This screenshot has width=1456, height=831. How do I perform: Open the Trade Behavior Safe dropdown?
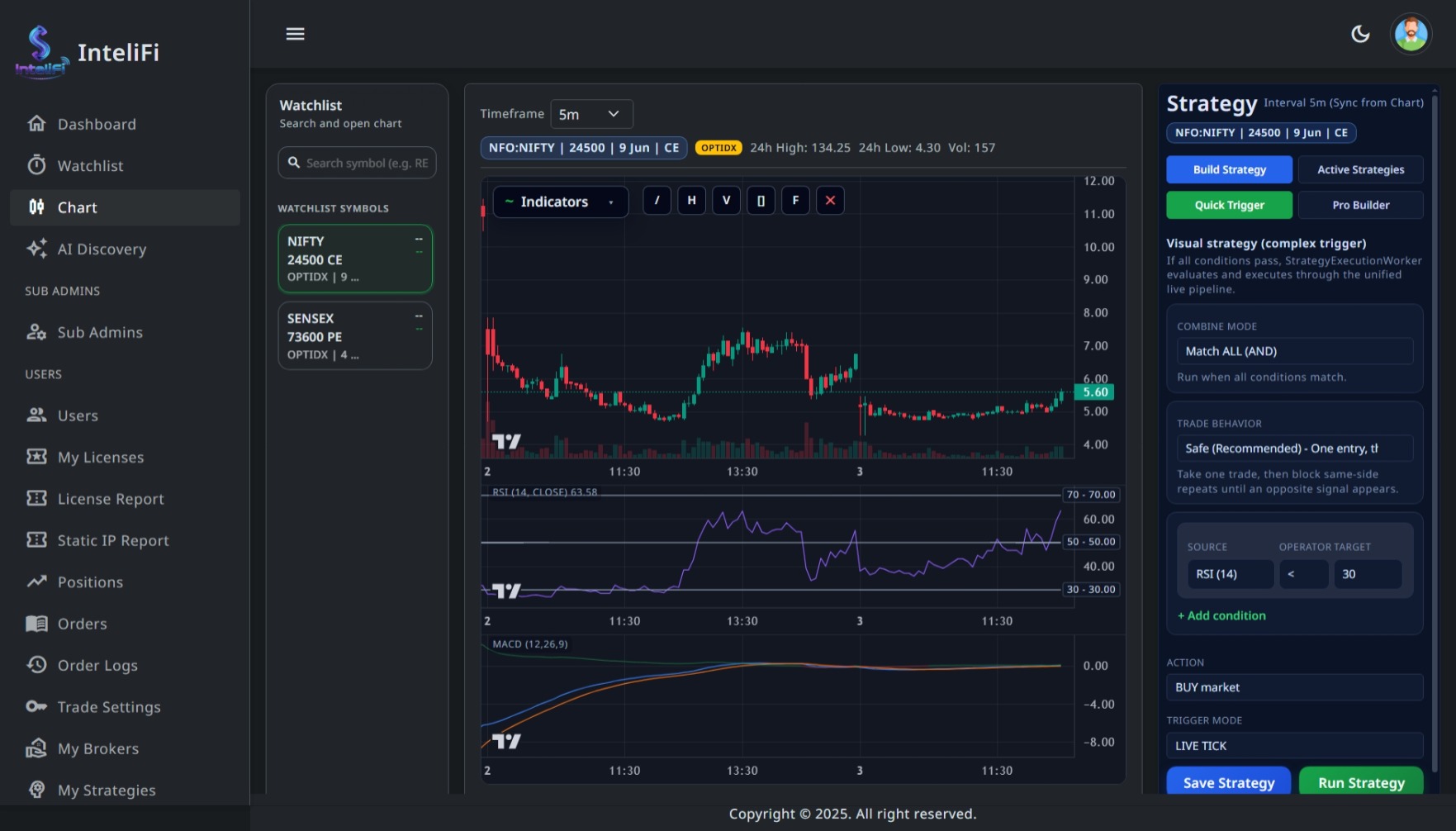tap(1294, 449)
